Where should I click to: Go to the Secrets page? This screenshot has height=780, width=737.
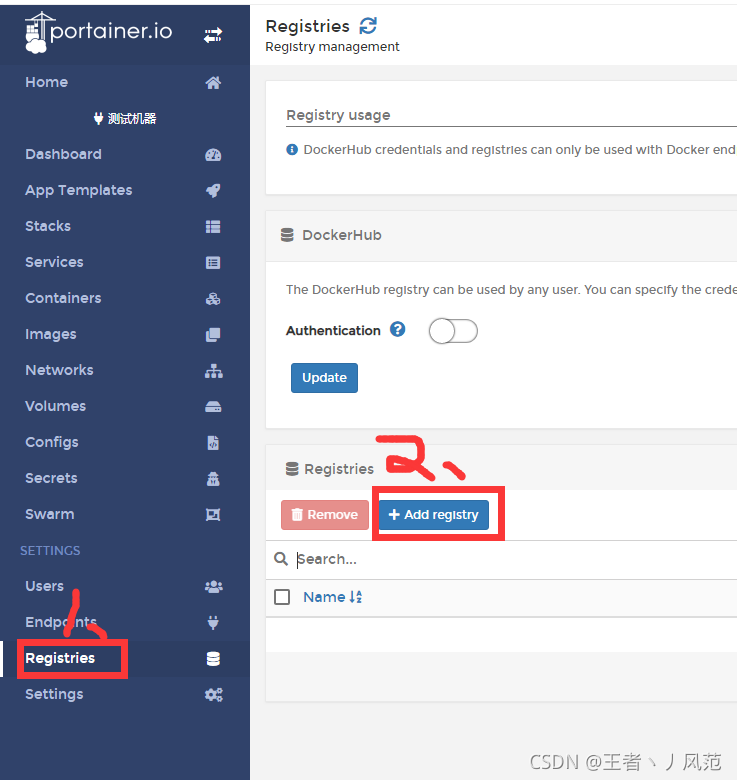(51, 478)
